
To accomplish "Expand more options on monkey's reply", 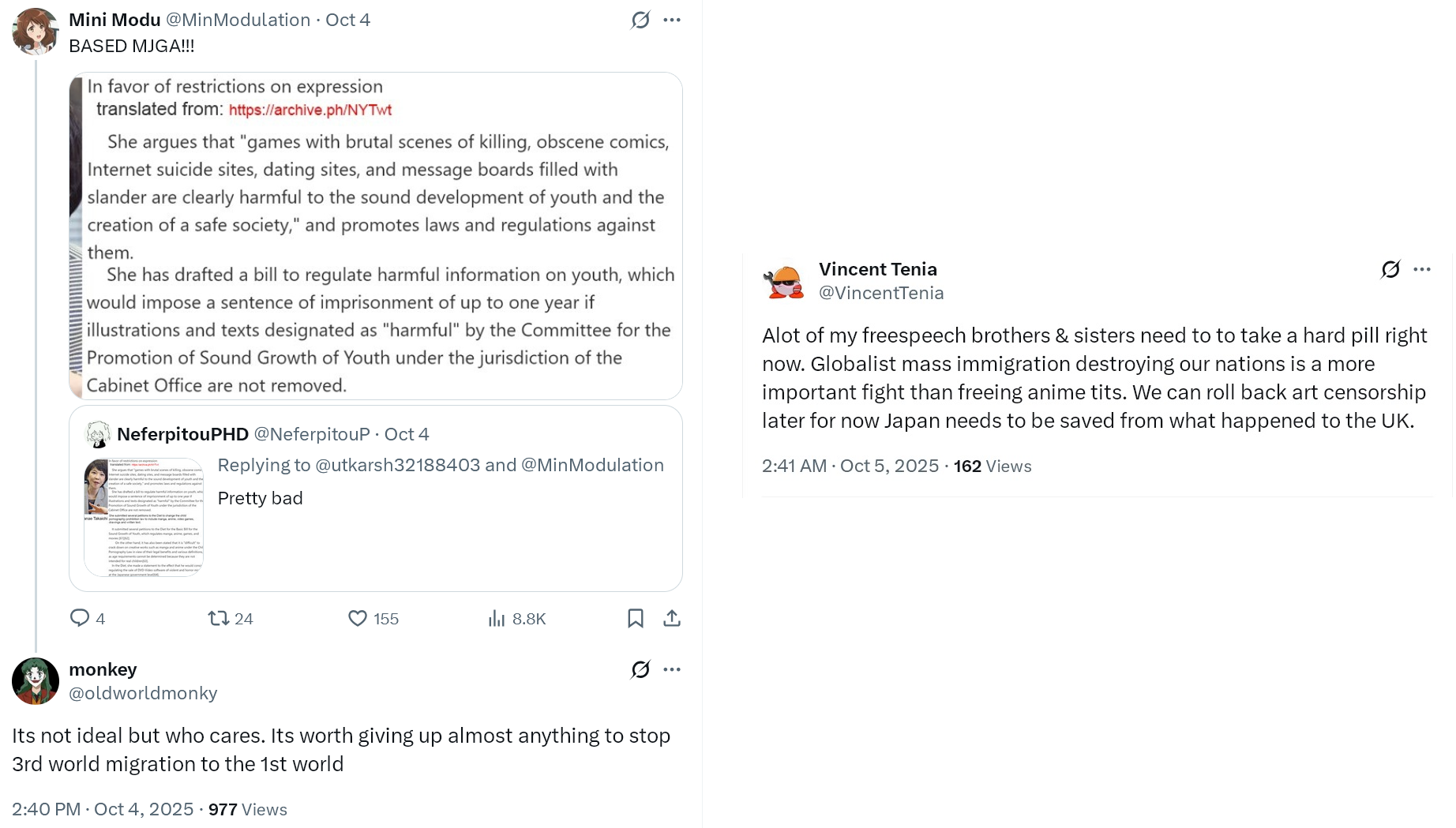I will click(x=672, y=669).
